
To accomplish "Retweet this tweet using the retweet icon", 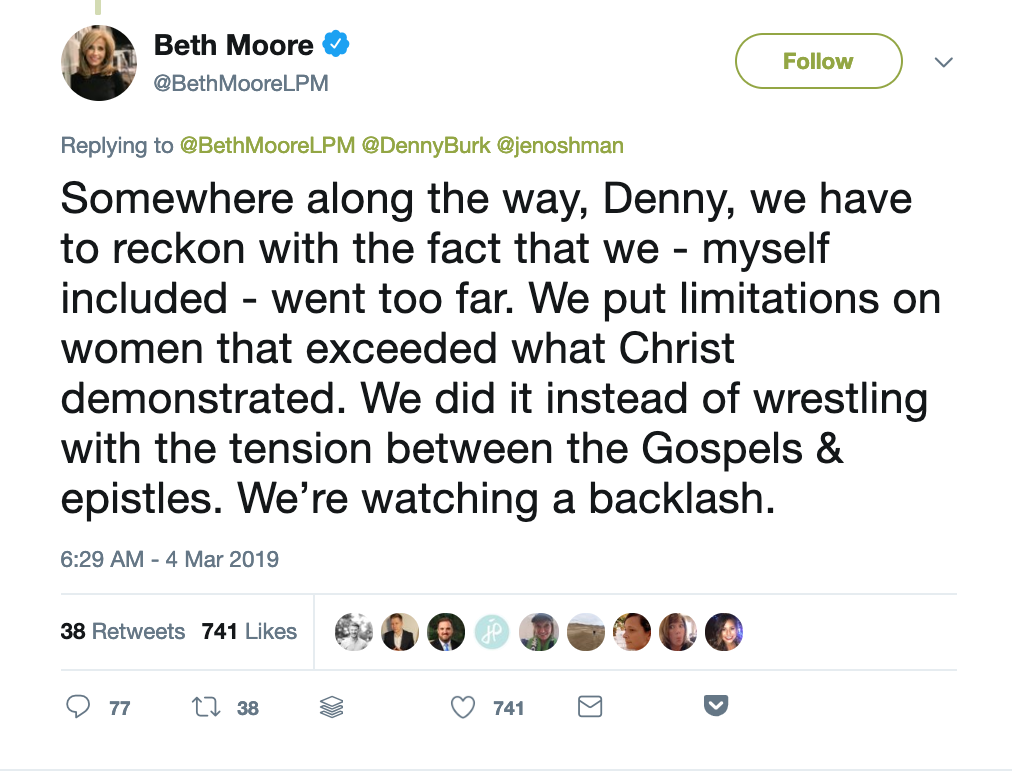I will pyautogui.click(x=205, y=707).
